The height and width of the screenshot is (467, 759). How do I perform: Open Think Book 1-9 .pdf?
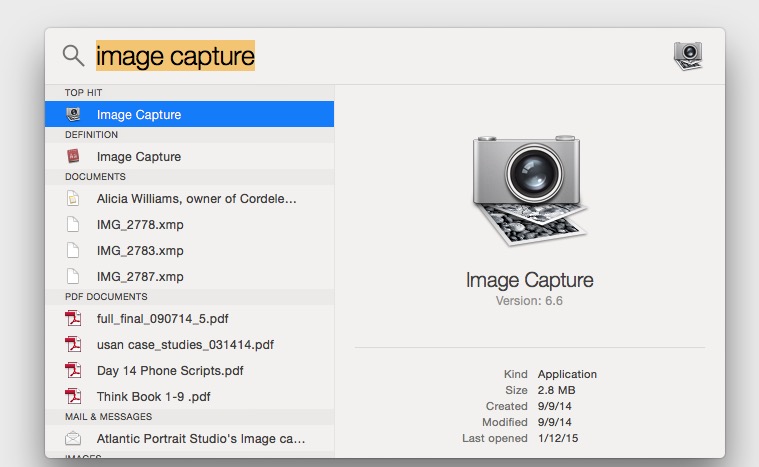pos(189,397)
